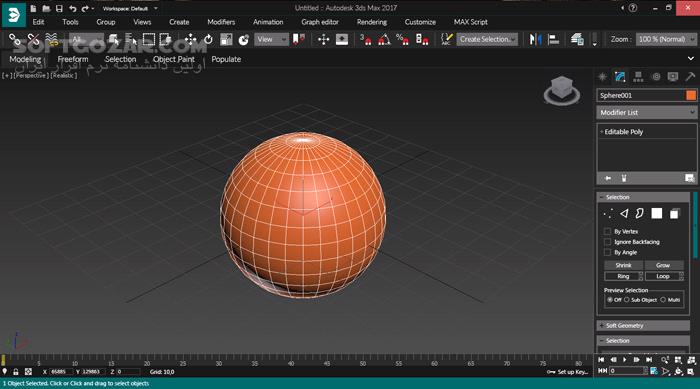Open the Select by Name tool
The width and height of the screenshot is (700, 389).
(131, 40)
